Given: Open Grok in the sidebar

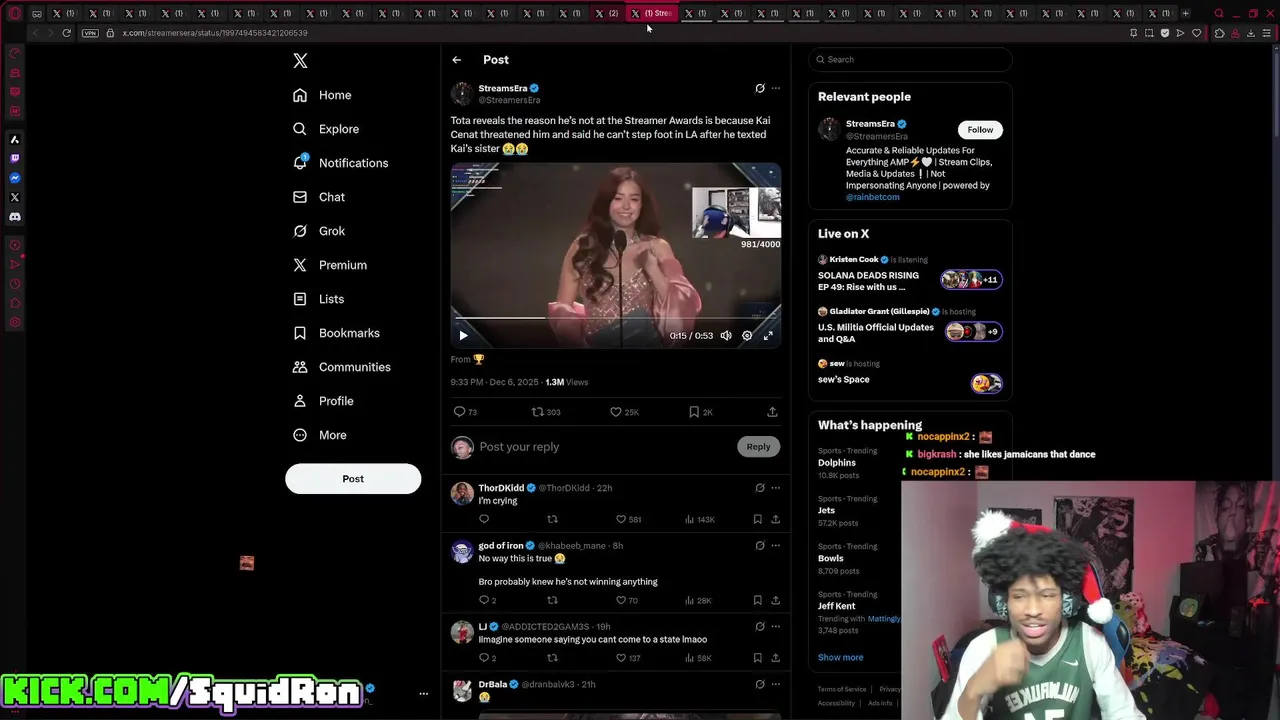Looking at the screenshot, I should (320, 231).
